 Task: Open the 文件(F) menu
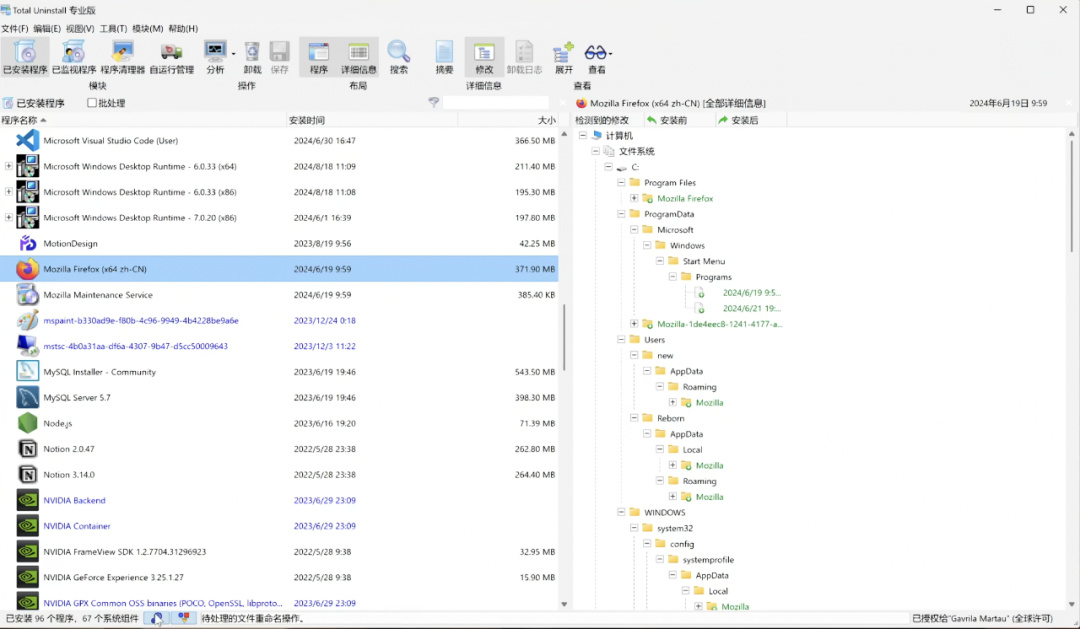[x=14, y=28]
